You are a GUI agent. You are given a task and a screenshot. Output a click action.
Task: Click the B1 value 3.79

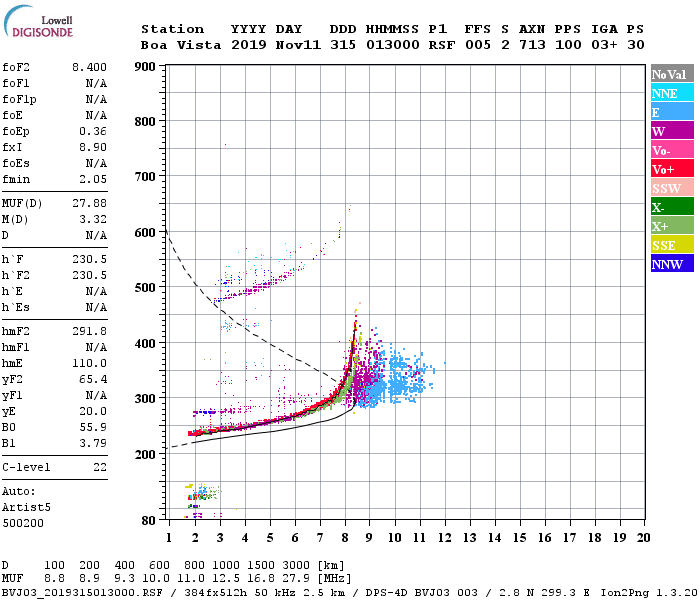[93, 443]
